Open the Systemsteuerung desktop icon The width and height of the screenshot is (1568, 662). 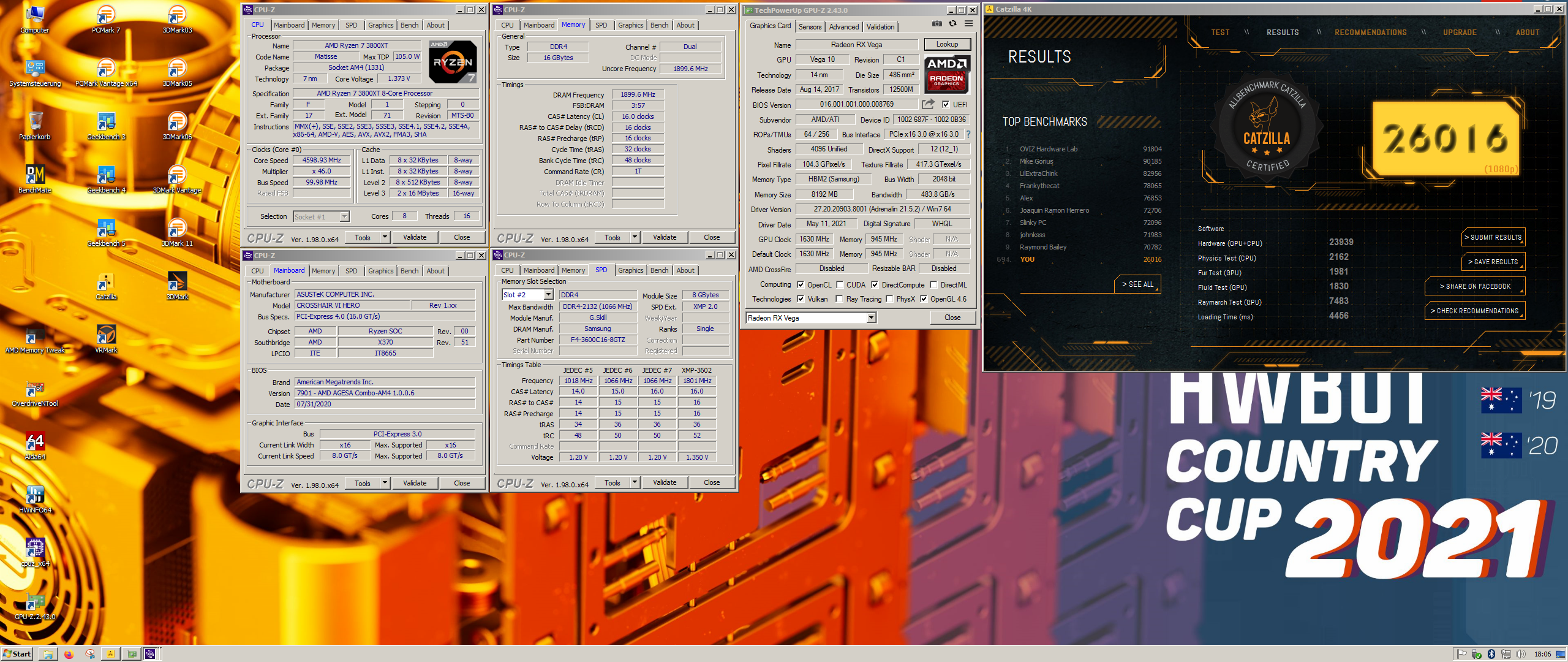[x=35, y=72]
